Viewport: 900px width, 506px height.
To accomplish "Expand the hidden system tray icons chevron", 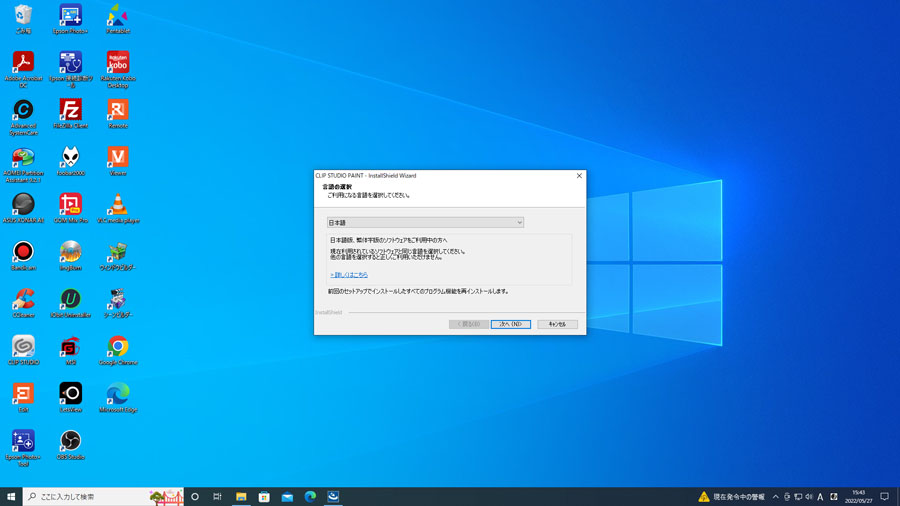I will (x=775, y=497).
